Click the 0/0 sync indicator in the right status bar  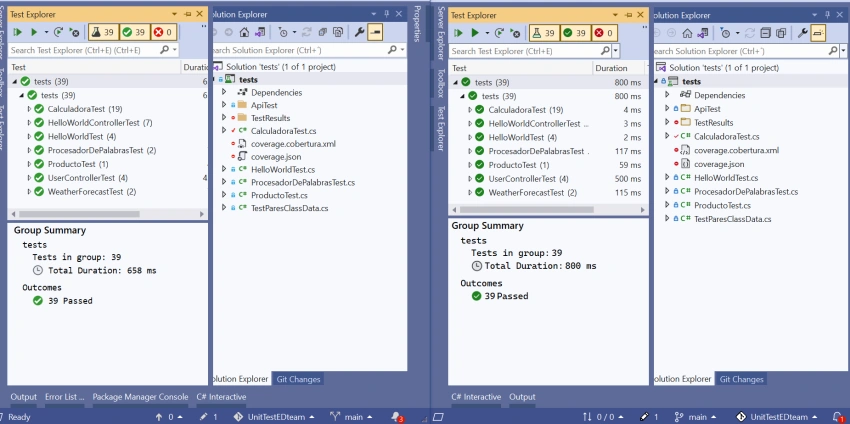coord(602,417)
